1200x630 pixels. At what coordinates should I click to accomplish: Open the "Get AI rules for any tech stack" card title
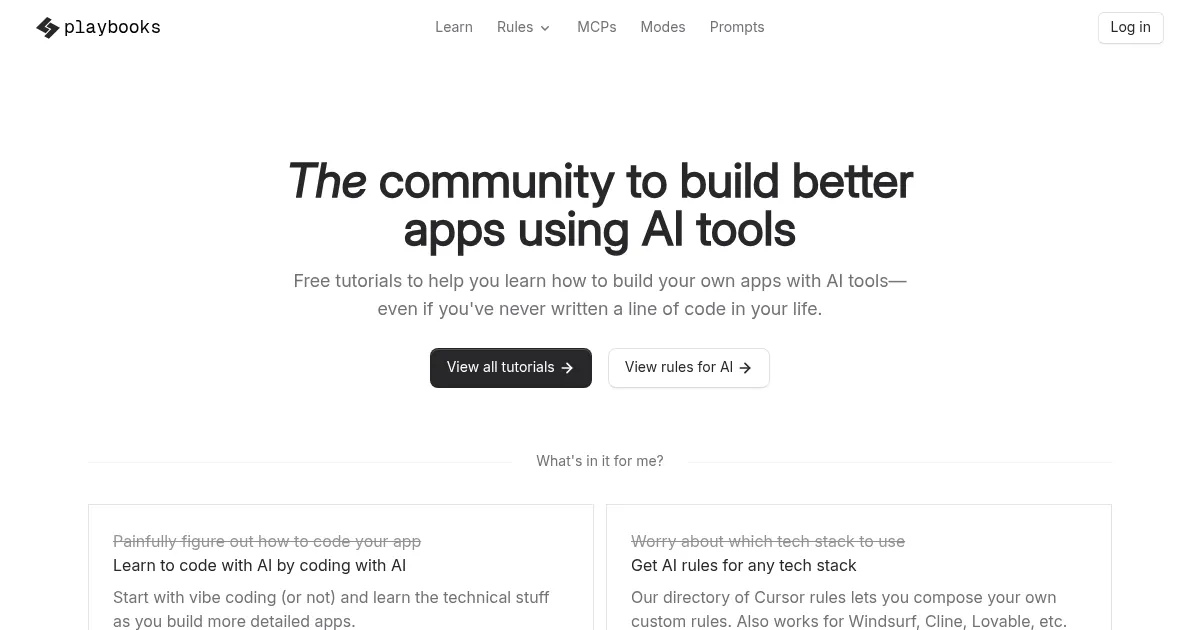pos(743,566)
